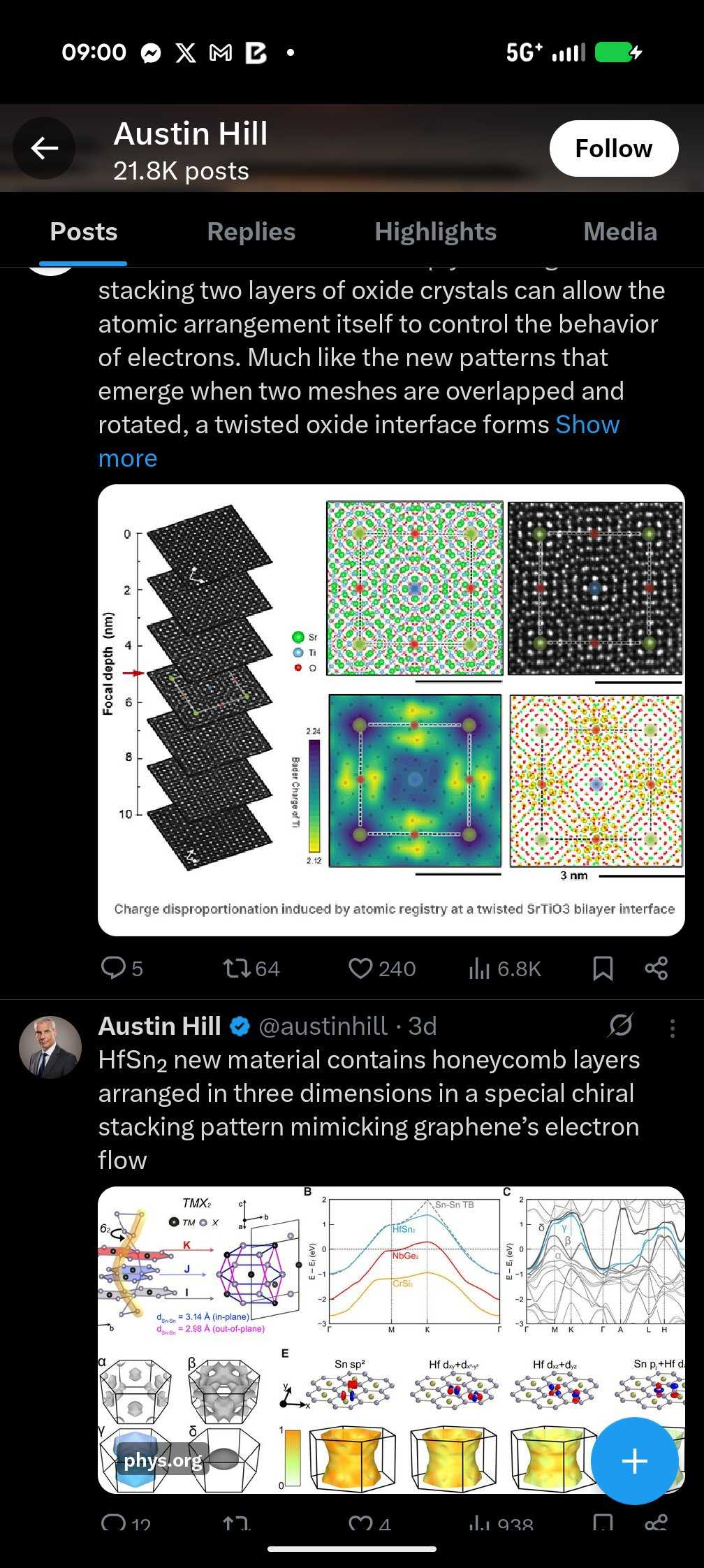Viewport: 704px width, 1568px height.
Task: Select the Media tab
Action: click(x=619, y=232)
